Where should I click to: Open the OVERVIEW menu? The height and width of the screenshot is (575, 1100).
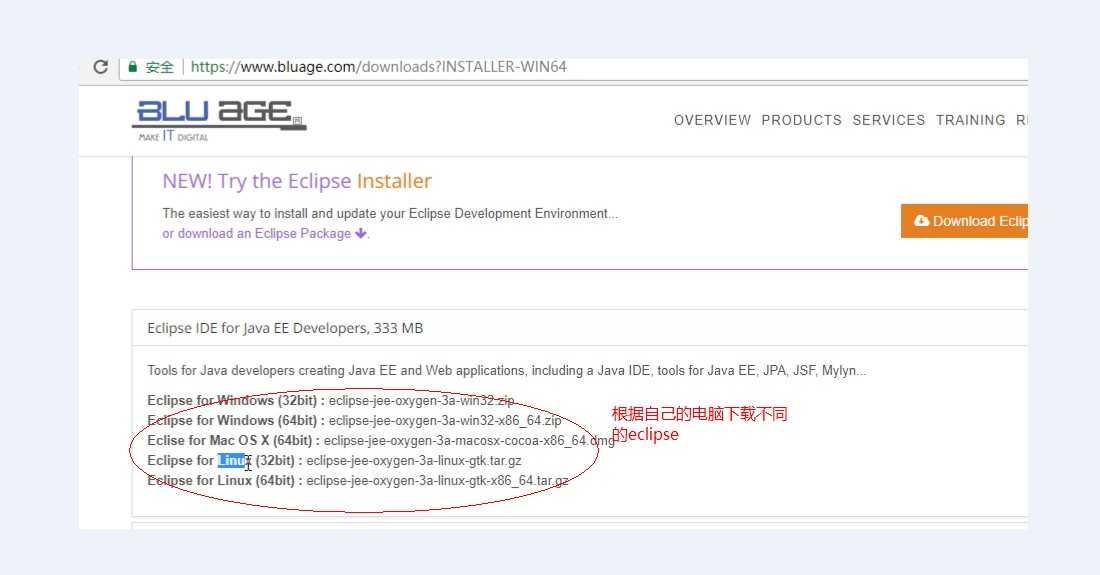point(712,120)
